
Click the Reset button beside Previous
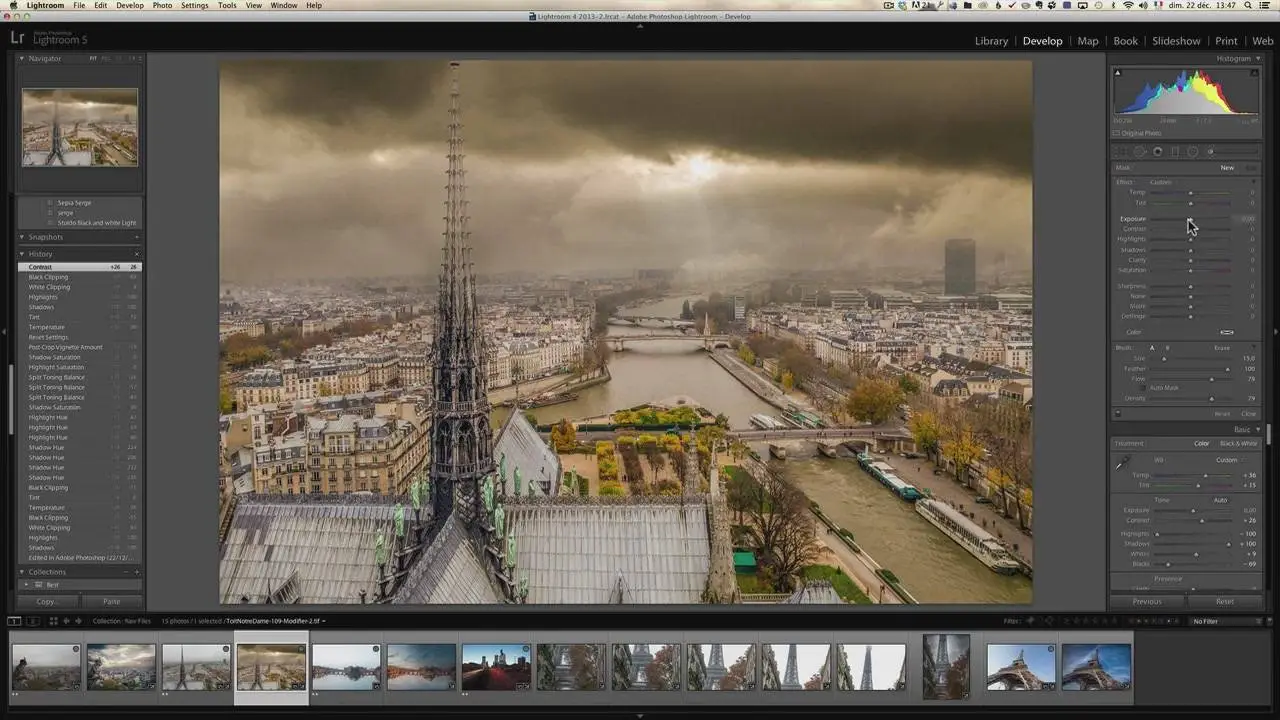pyautogui.click(x=1225, y=602)
